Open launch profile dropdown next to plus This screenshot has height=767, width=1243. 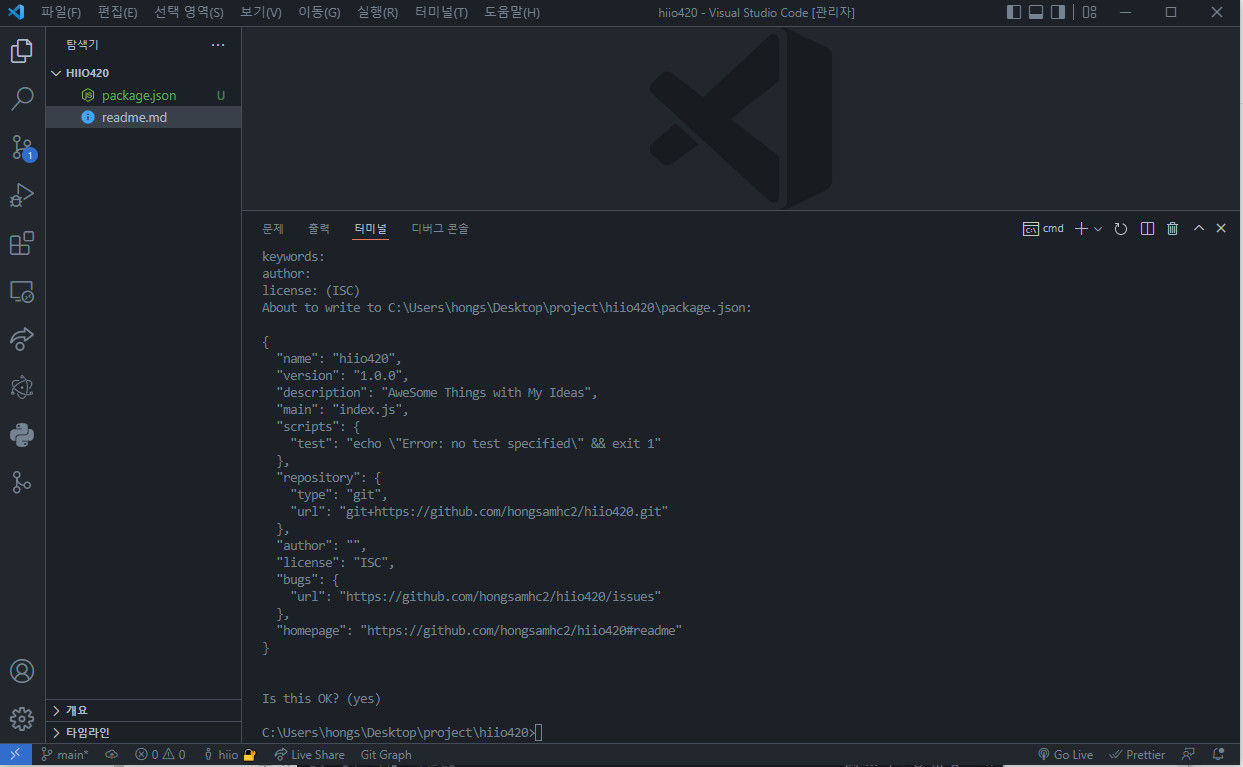point(1098,228)
